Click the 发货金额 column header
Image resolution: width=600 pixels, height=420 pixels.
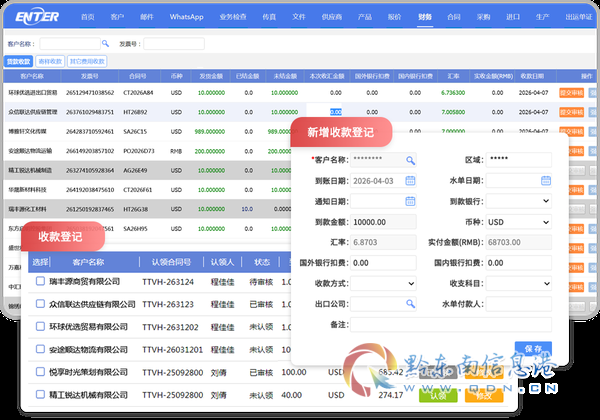point(211,76)
